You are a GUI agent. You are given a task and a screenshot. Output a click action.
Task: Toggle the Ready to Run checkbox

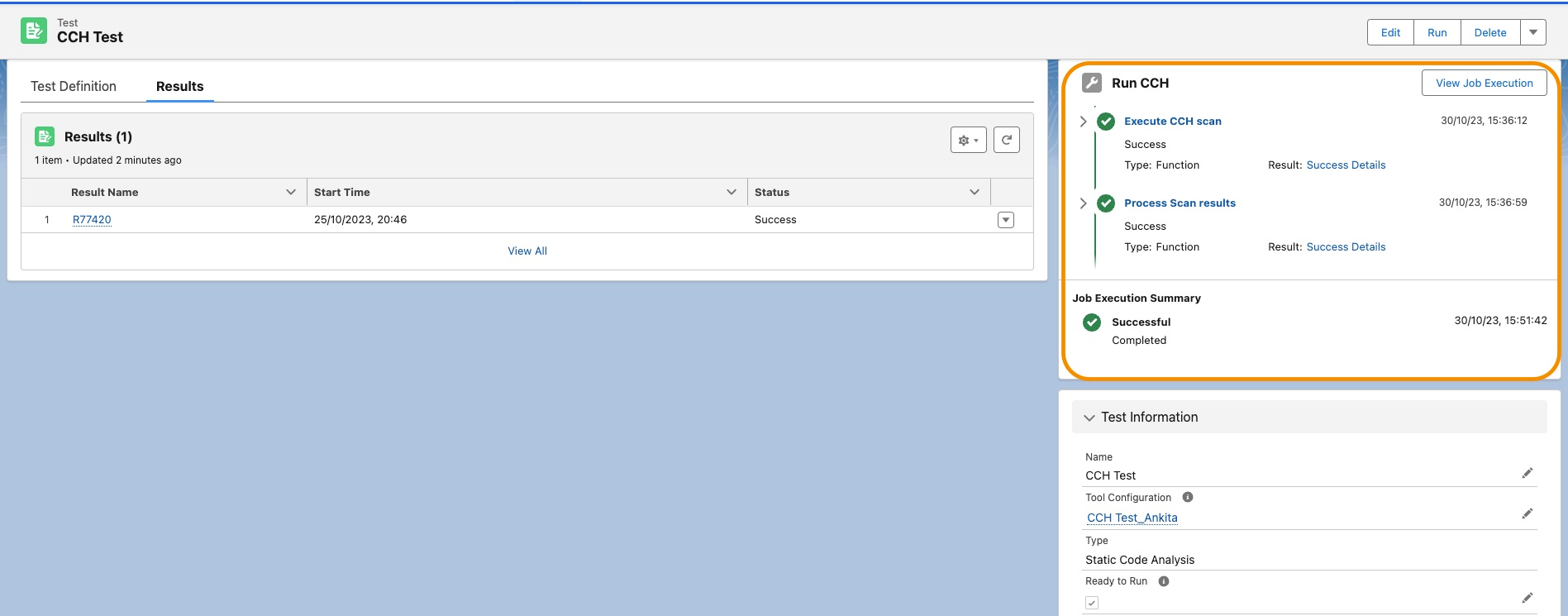click(x=1092, y=603)
